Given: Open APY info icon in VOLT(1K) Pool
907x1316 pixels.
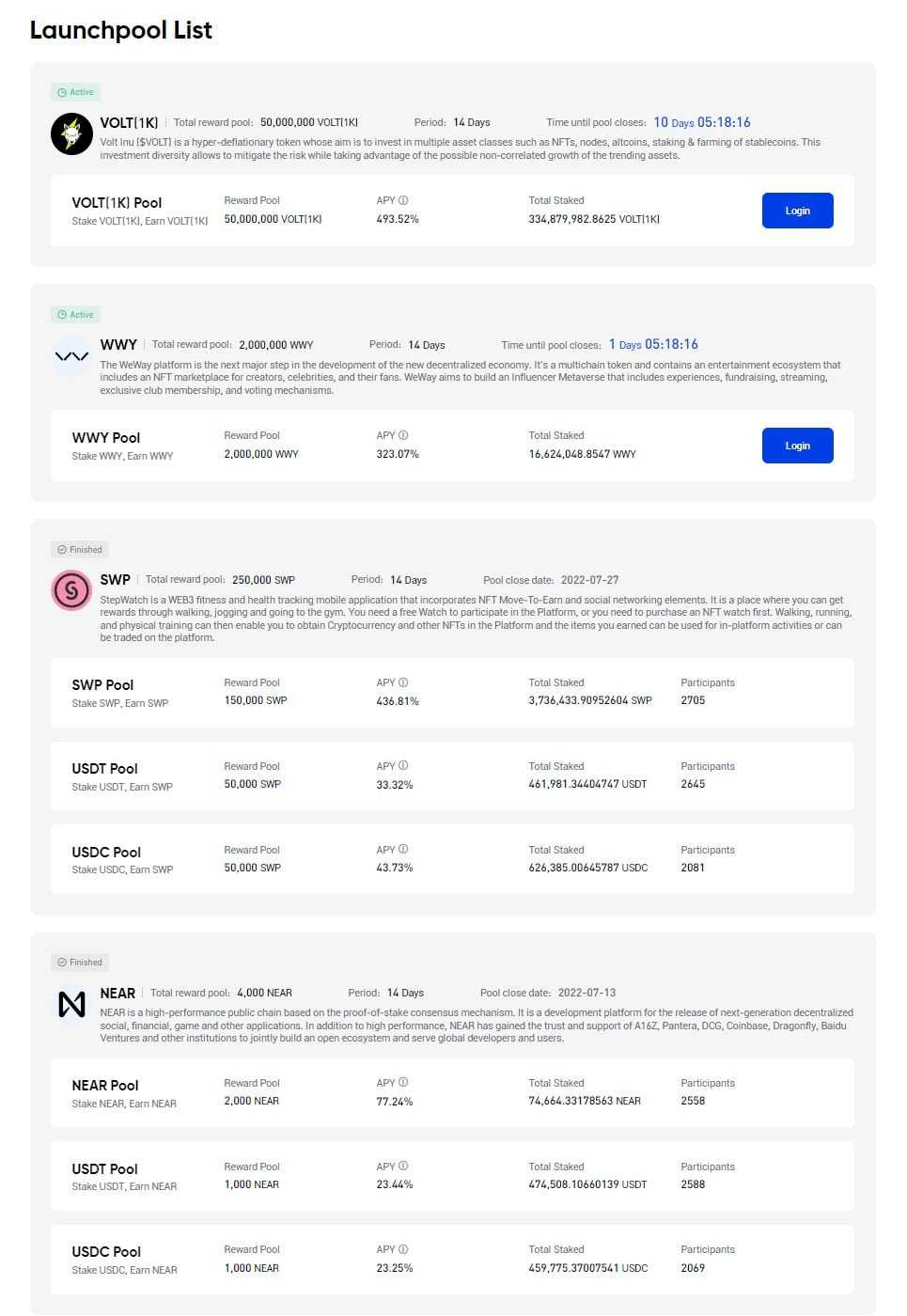Looking at the screenshot, I should click(403, 200).
